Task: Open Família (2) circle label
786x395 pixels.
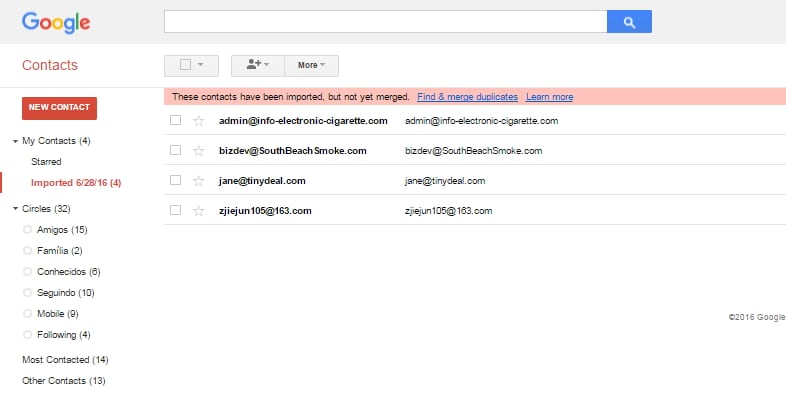Action: (x=60, y=251)
